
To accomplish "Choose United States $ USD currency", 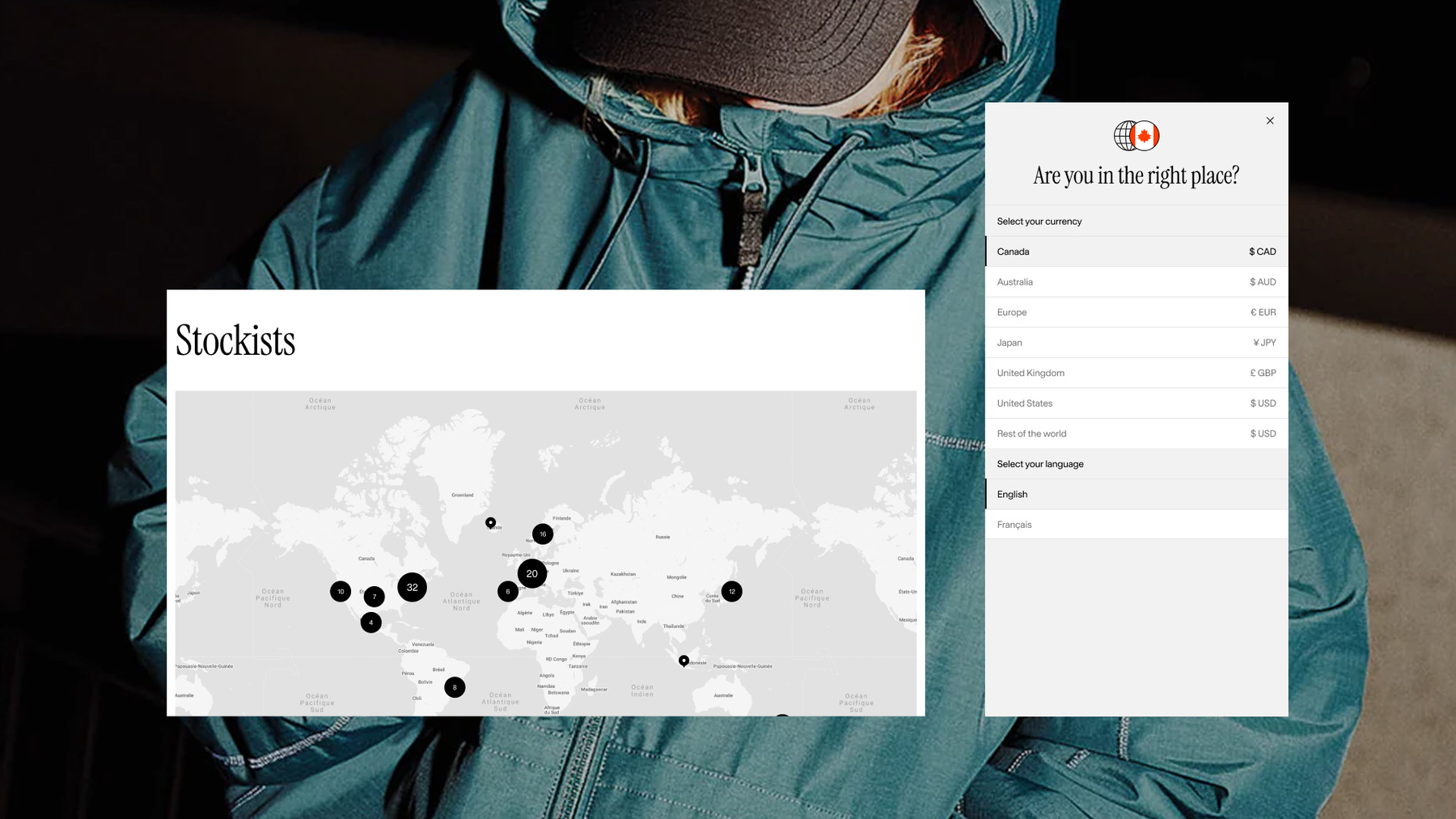I will (x=1136, y=403).
